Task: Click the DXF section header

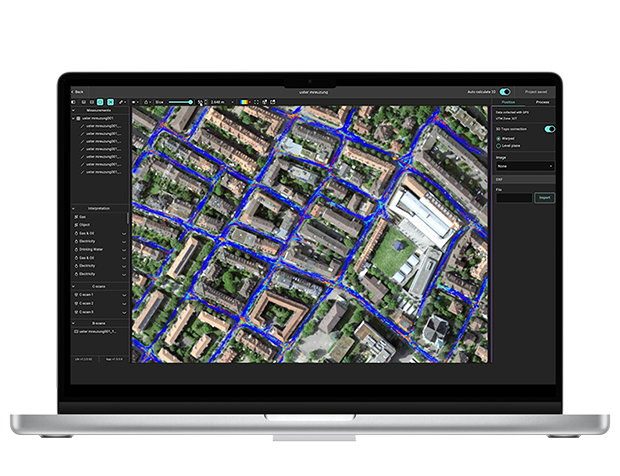Action: click(524, 179)
